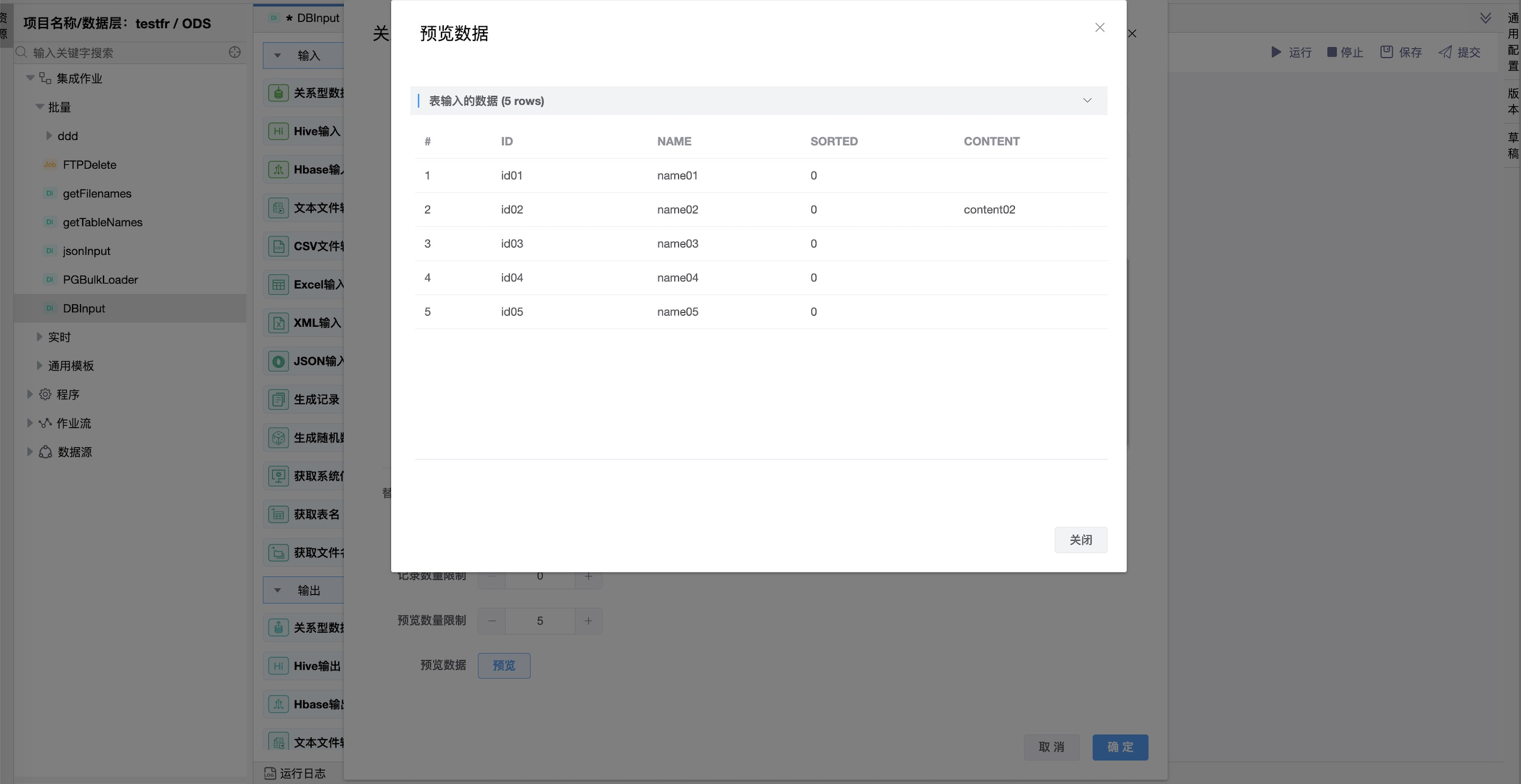The image size is (1521, 784).
Task: Click the Hive输入 component icon
Action: pyautogui.click(x=278, y=131)
